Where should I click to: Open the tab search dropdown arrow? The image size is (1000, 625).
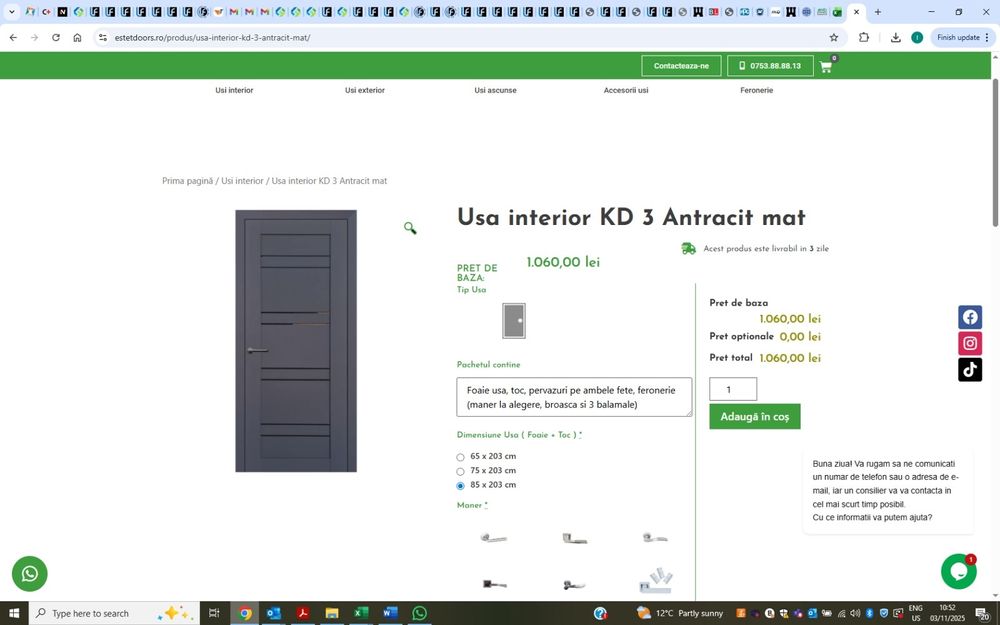pos(11,11)
